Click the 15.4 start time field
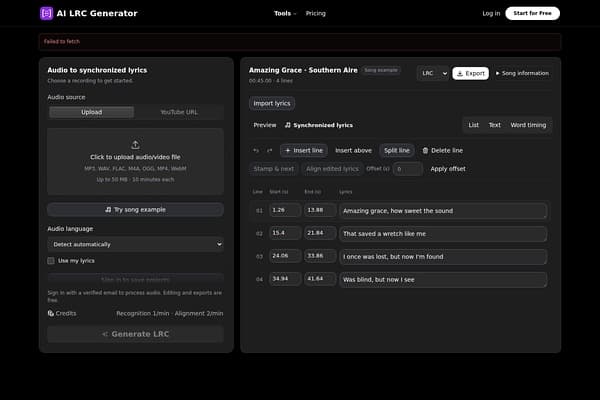Screen dimensions: 600x400 click(x=285, y=233)
